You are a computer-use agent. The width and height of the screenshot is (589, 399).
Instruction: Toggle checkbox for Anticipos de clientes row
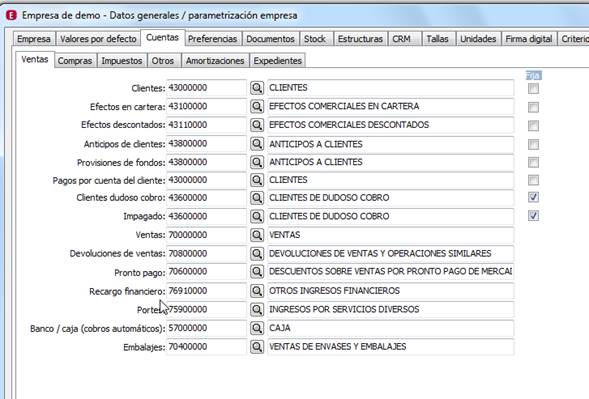tap(533, 144)
